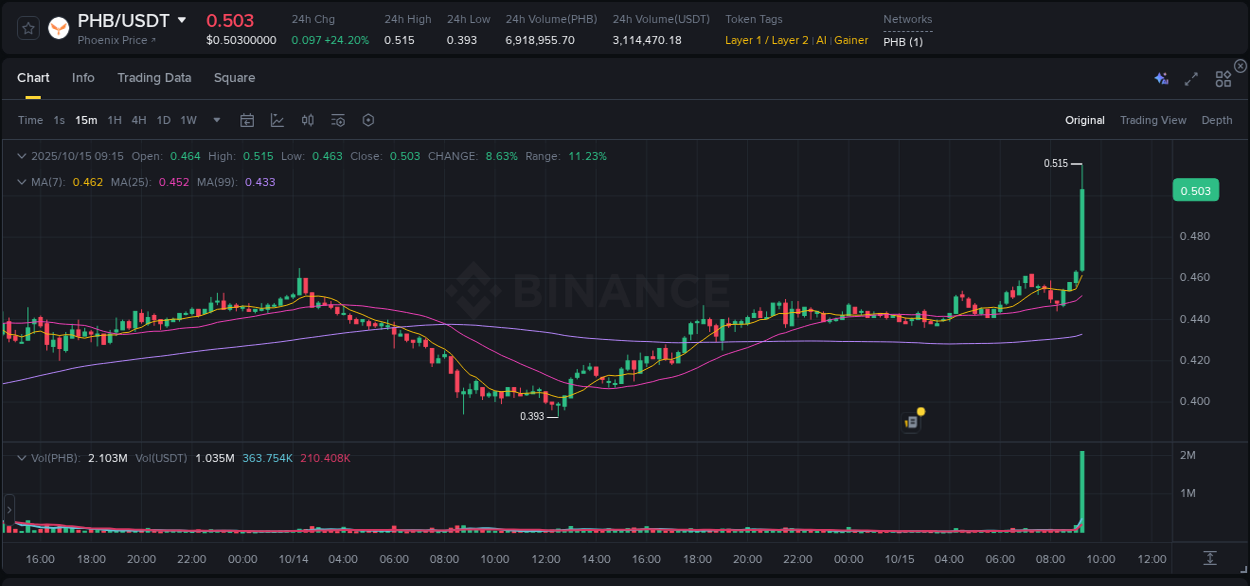Open the chart settings hexagon icon
Viewport: 1250px width, 586px height.
click(368, 120)
